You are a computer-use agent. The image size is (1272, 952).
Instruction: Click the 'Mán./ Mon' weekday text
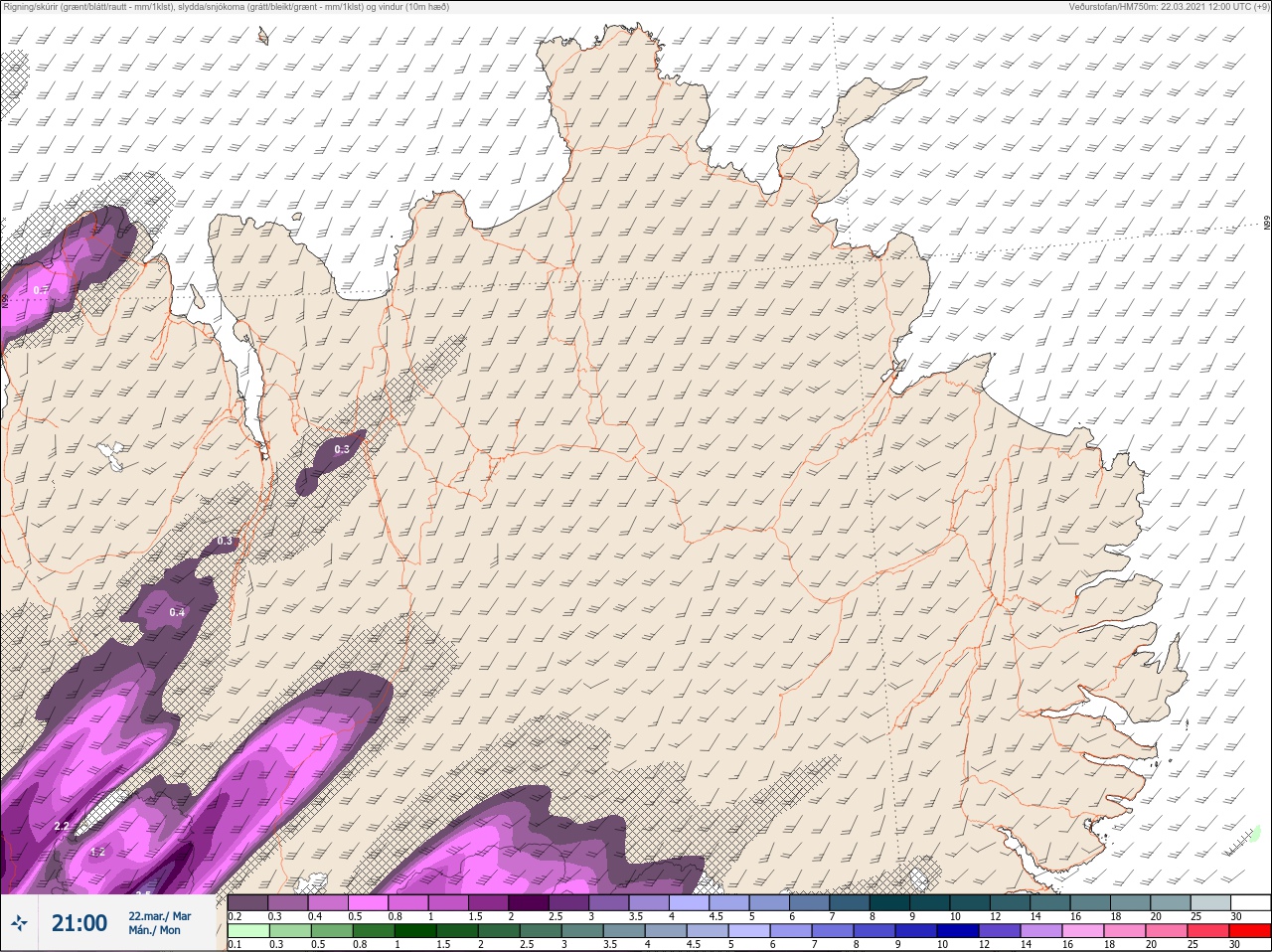pos(155,930)
